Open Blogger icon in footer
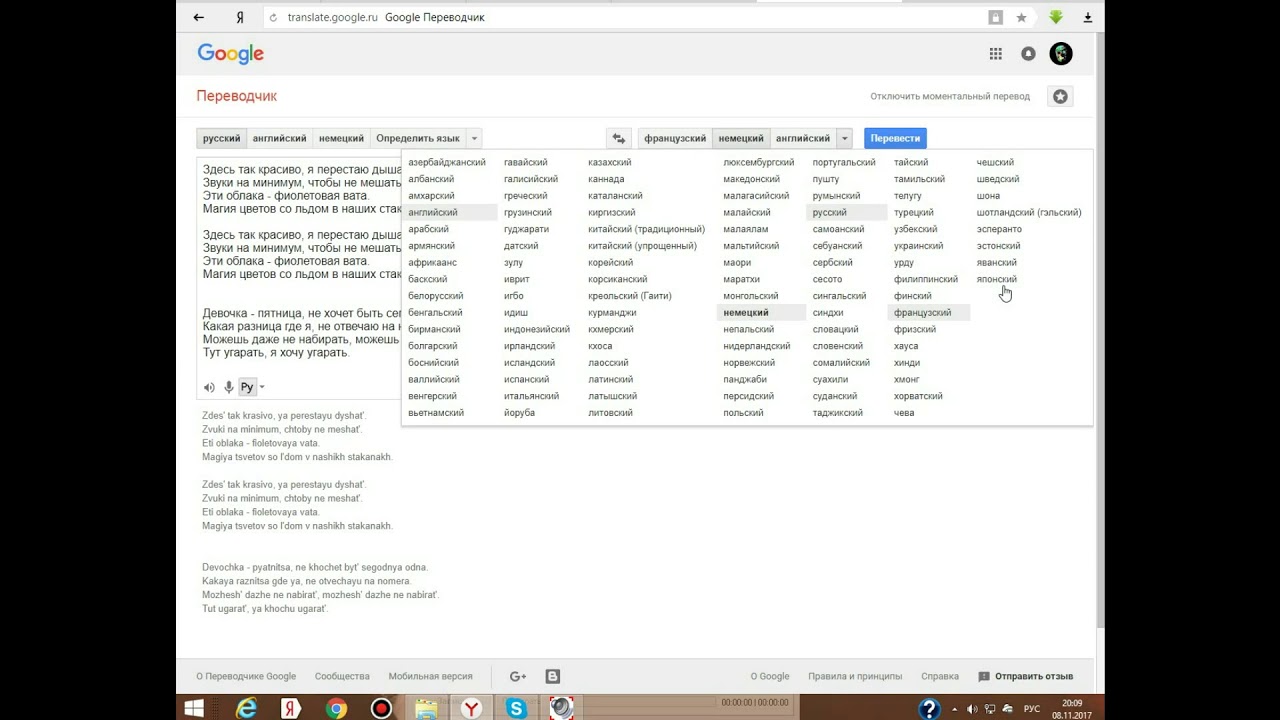 tap(553, 676)
